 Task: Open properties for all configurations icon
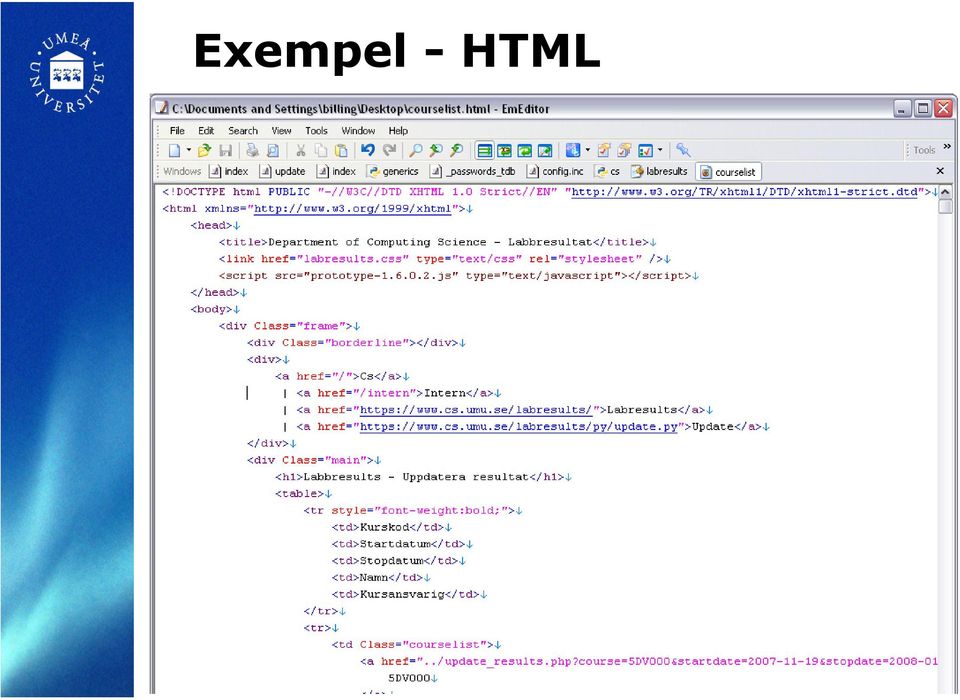tap(624, 151)
